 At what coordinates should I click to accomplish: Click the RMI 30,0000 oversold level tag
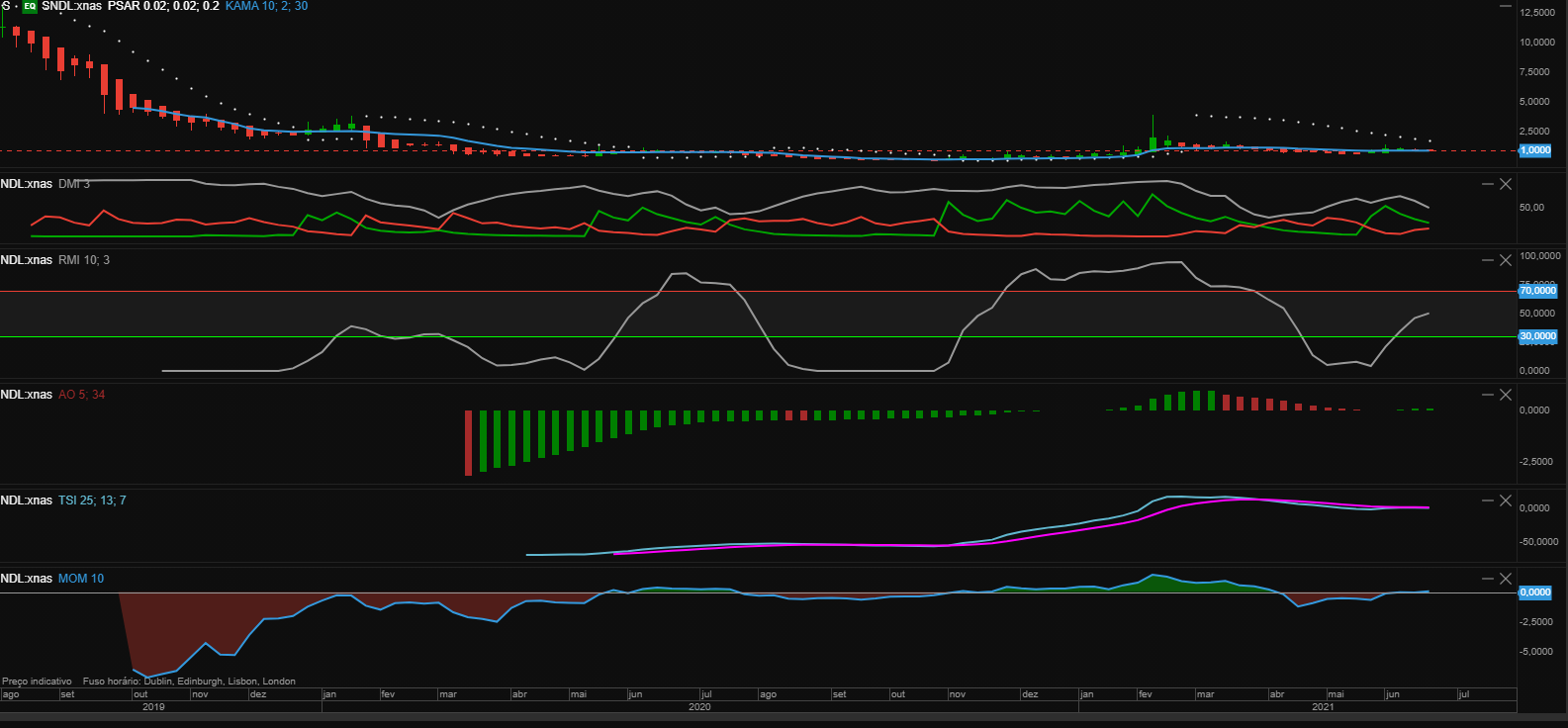click(1537, 336)
